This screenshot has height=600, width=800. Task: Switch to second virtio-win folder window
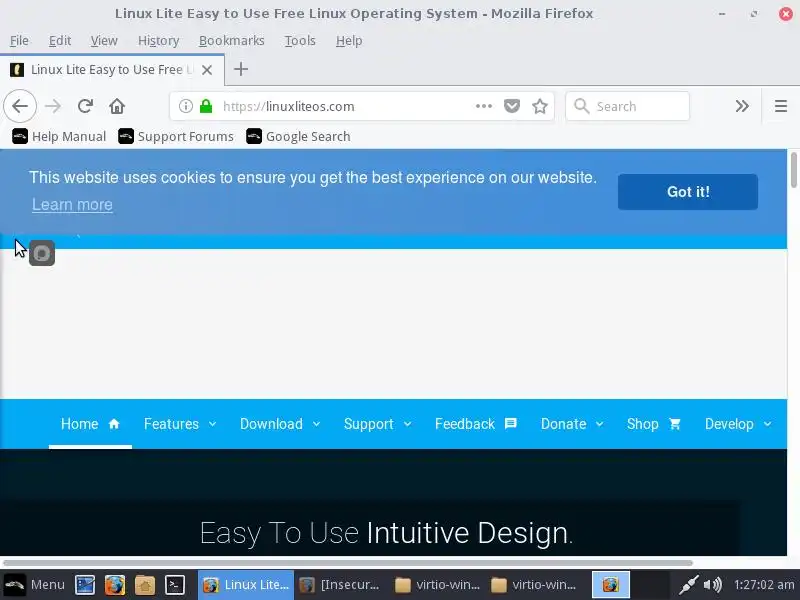coord(534,585)
